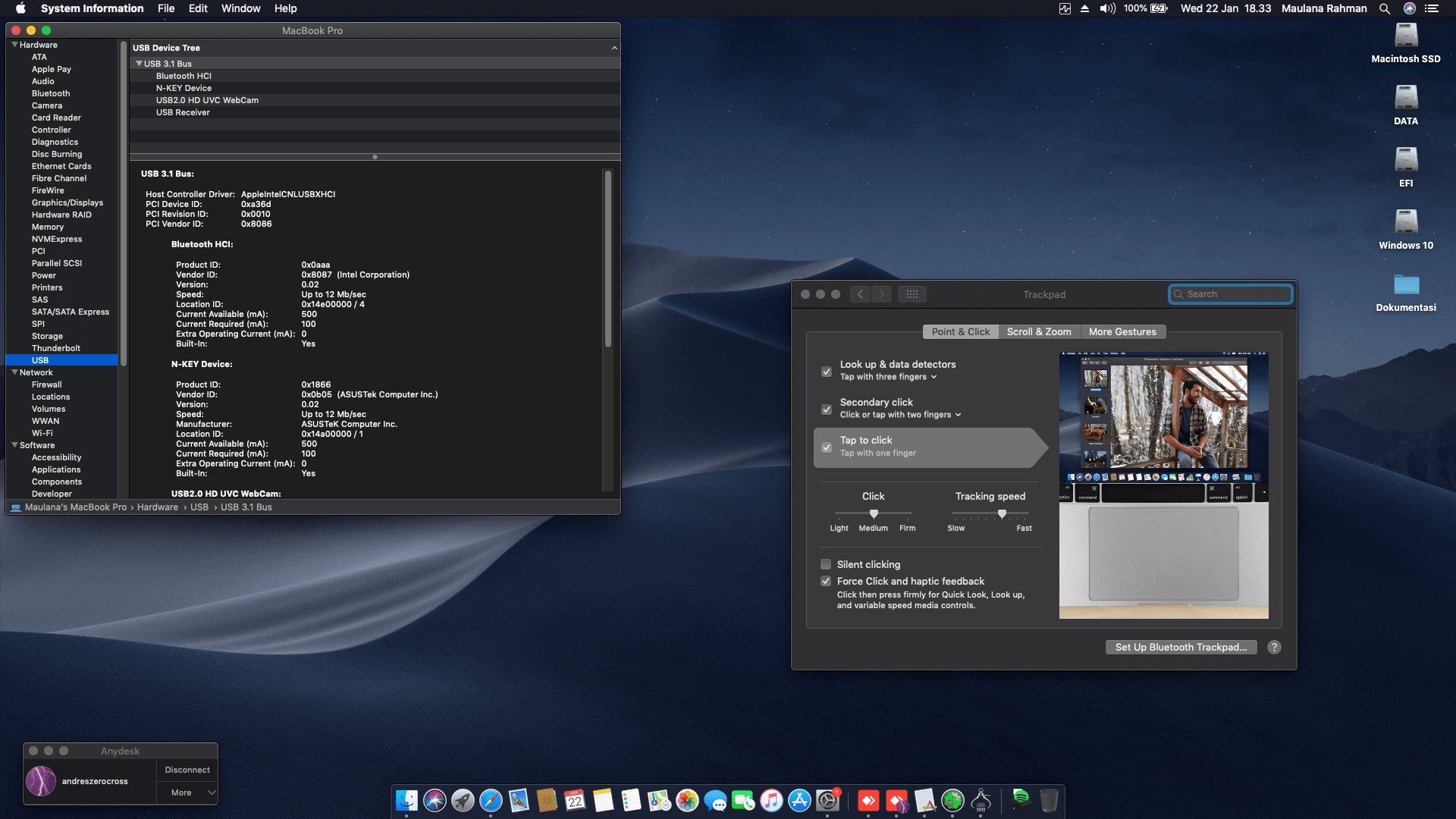Open the App Store dock icon
This screenshot has width=1456, height=819.
[x=799, y=800]
